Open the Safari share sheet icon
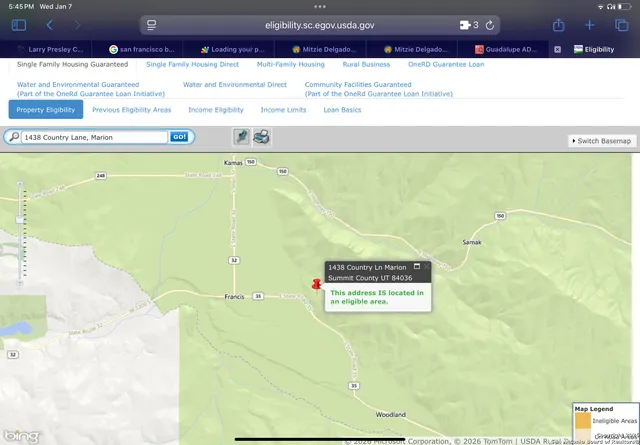Image resolution: width=640 pixels, height=445 pixels. coord(559,25)
